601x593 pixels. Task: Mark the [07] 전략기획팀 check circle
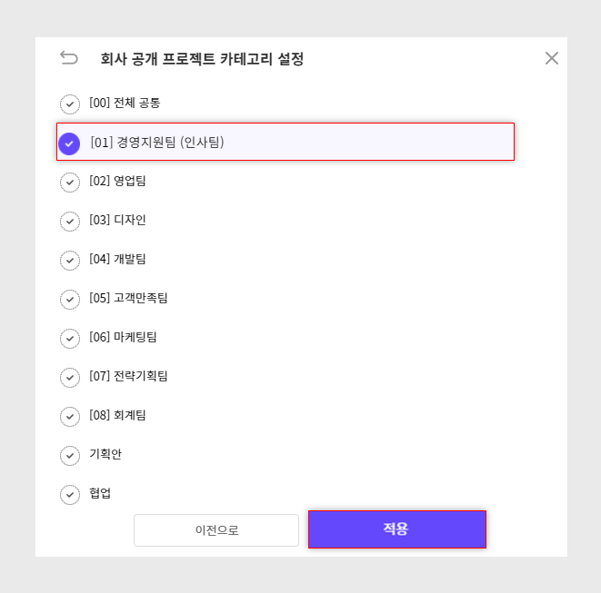point(70,377)
